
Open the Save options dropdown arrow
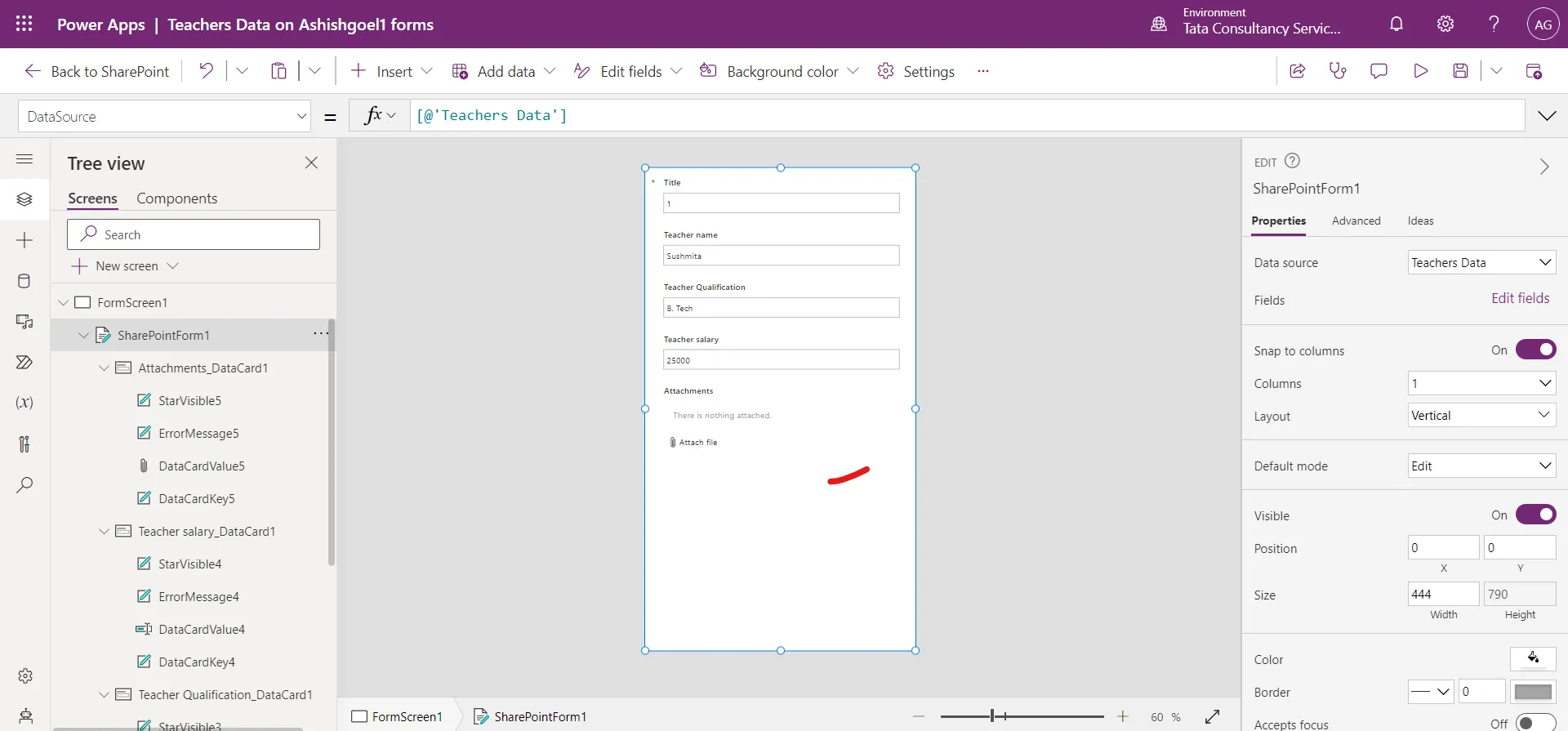pos(1496,71)
